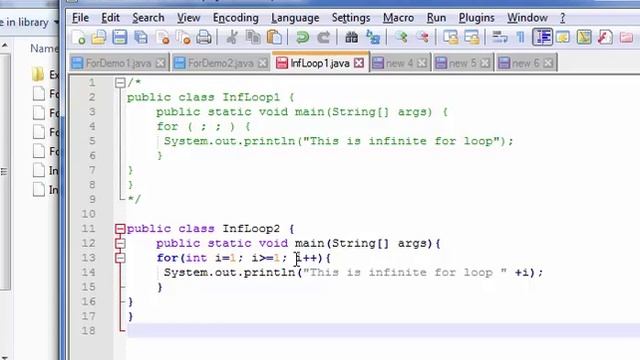Click the Copy toolbar icon
The image size is (640, 360).
tap(253, 38)
